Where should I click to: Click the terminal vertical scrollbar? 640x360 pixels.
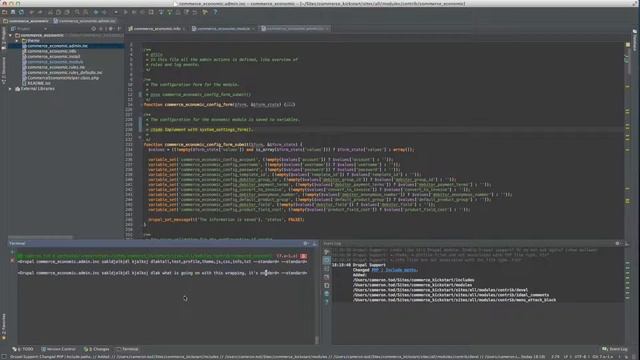tap(316, 340)
